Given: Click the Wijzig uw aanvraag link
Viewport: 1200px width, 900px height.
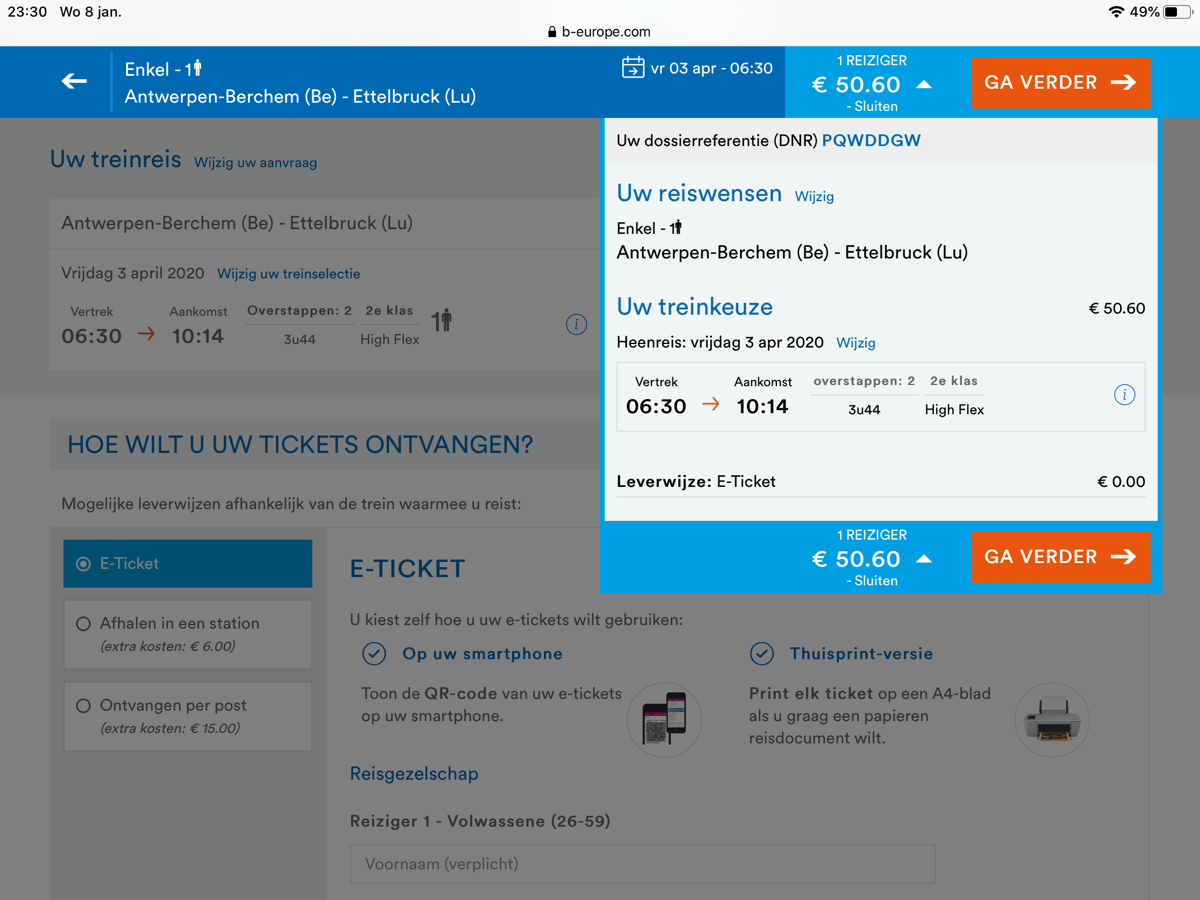Looking at the screenshot, I should (255, 163).
